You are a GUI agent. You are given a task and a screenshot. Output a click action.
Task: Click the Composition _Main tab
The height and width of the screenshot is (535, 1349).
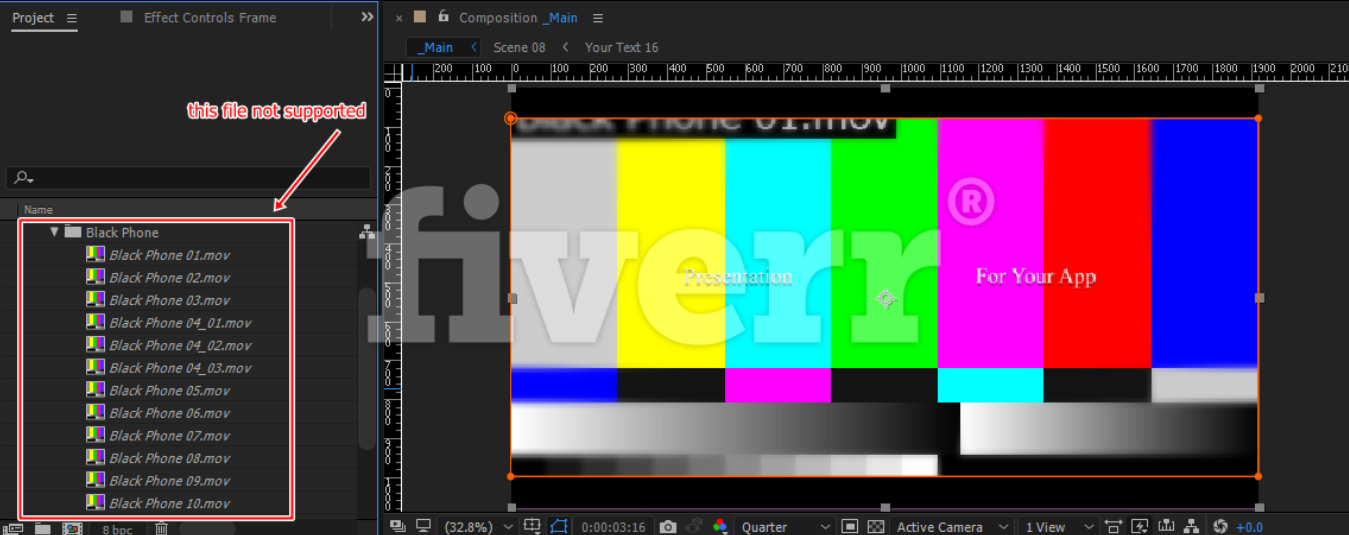coord(518,18)
